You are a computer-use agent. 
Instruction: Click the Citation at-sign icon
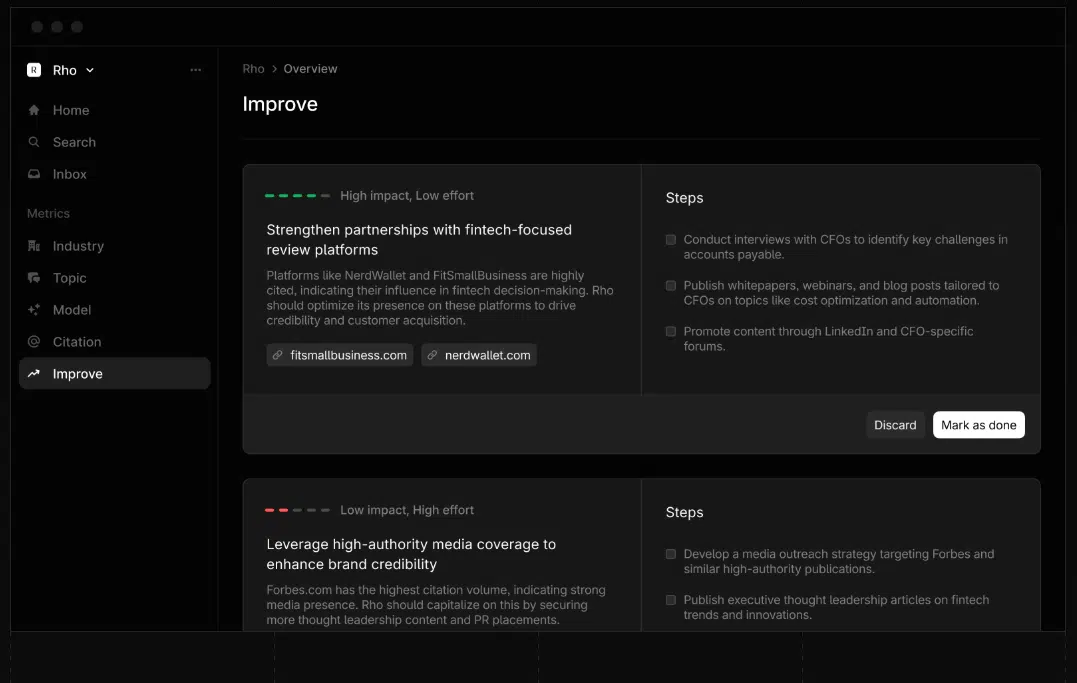coord(34,342)
